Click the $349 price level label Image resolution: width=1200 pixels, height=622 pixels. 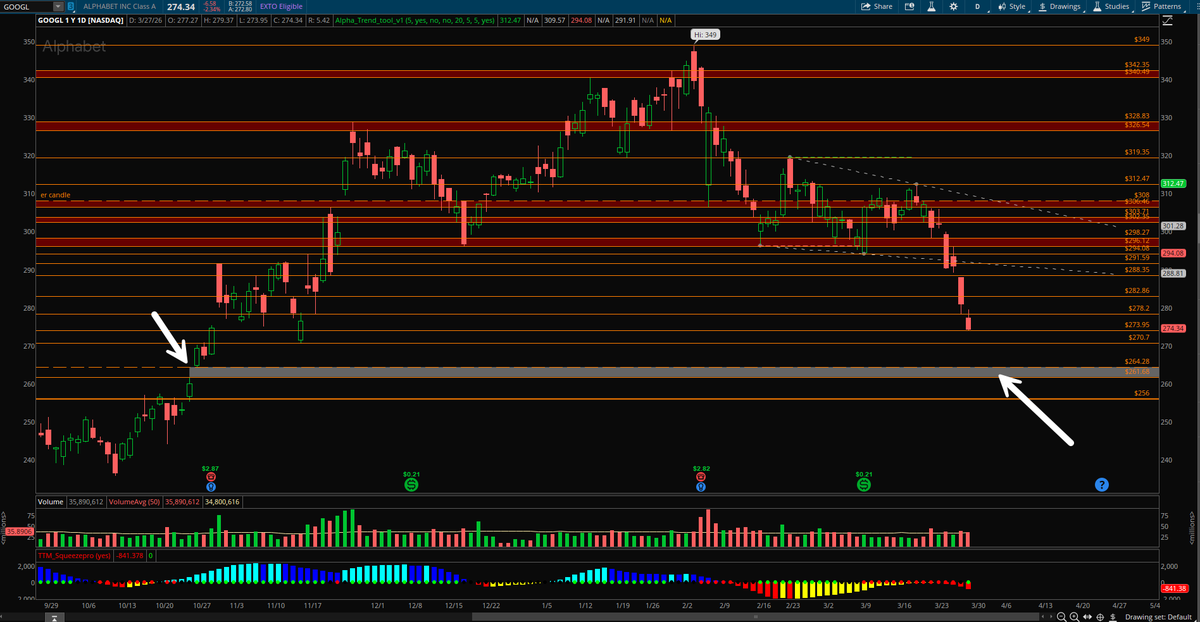click(x=1142, y=40)
